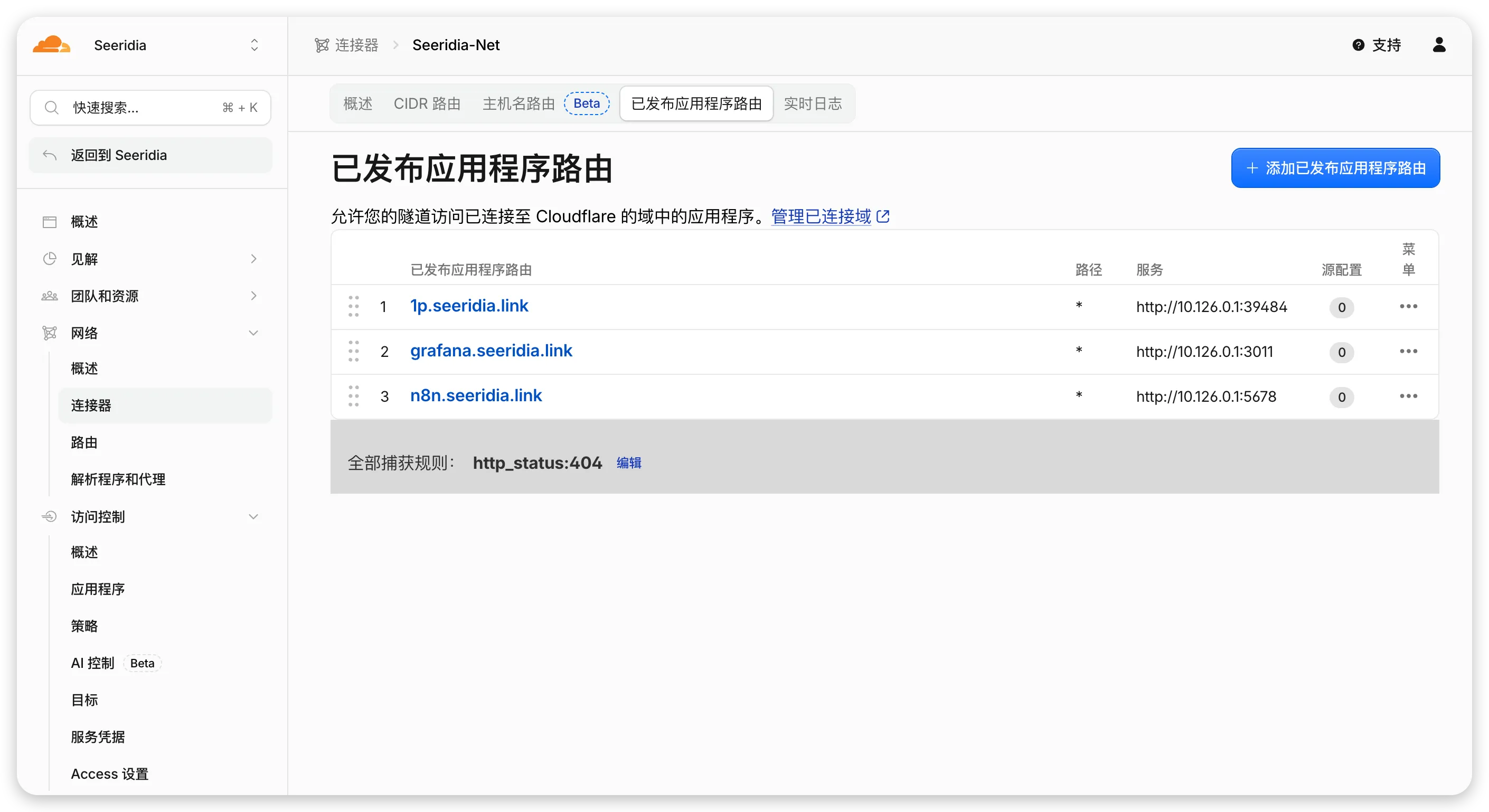The height and width of the screenshot is (812, 1489).
Task: Select the 已发布应用程序路由 tab
Action: click(x=696, y=104)
